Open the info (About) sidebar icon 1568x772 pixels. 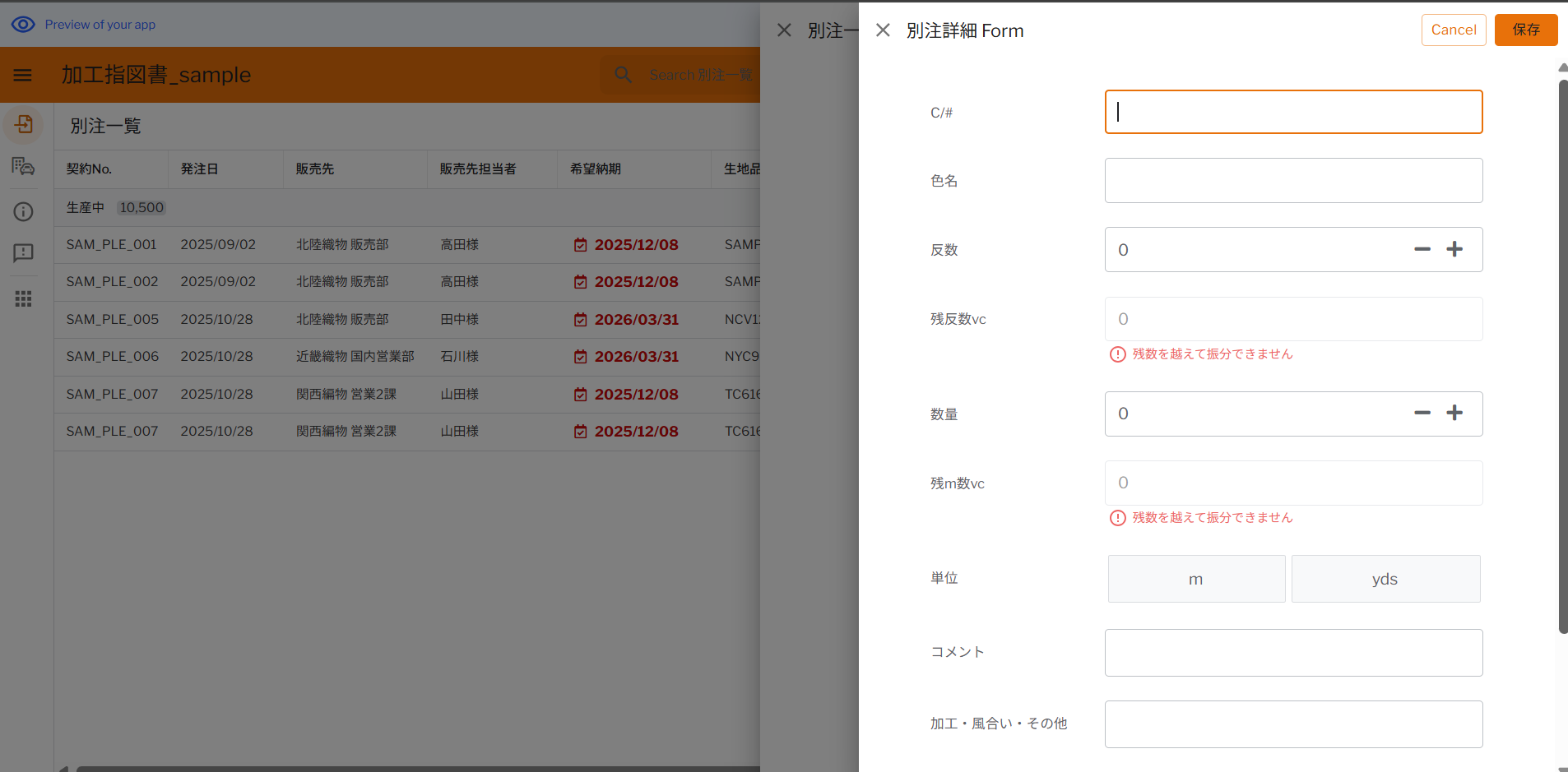pos(24,211)
